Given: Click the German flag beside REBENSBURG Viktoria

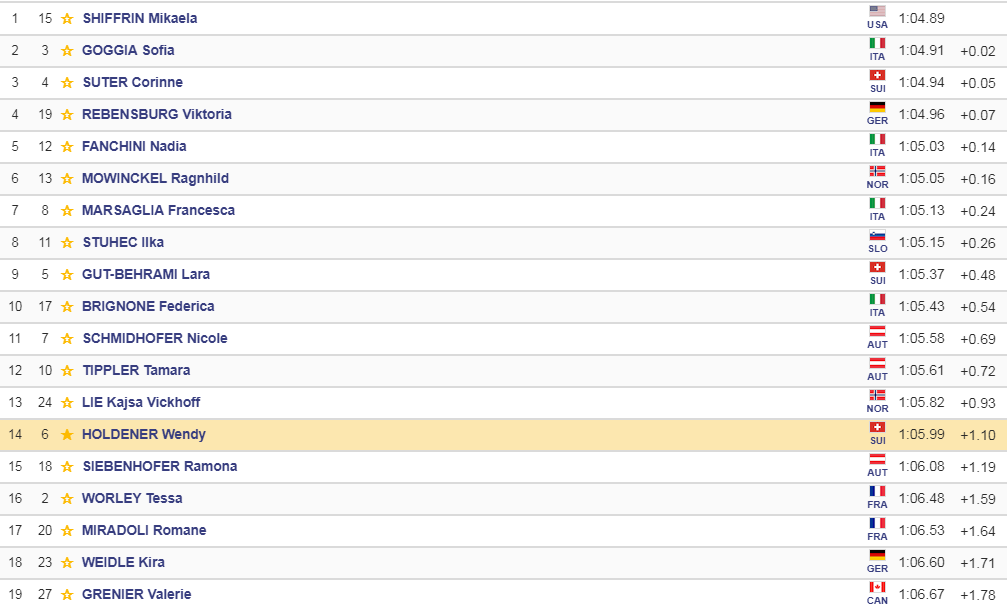Looking at the screenshot, I should [x=877, y=108].
